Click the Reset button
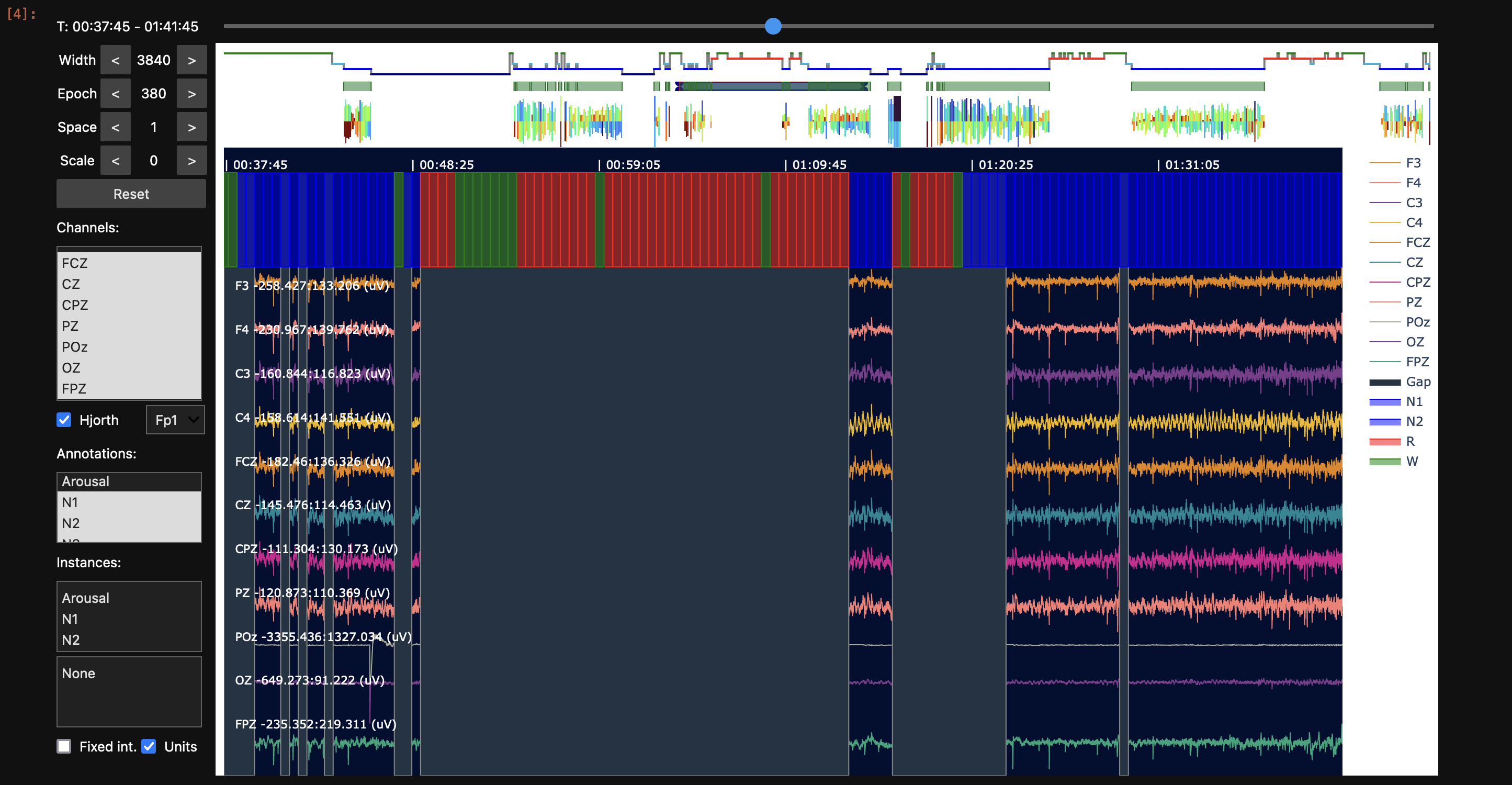This screenshot has width=1512, height=785. pos(131,194)
